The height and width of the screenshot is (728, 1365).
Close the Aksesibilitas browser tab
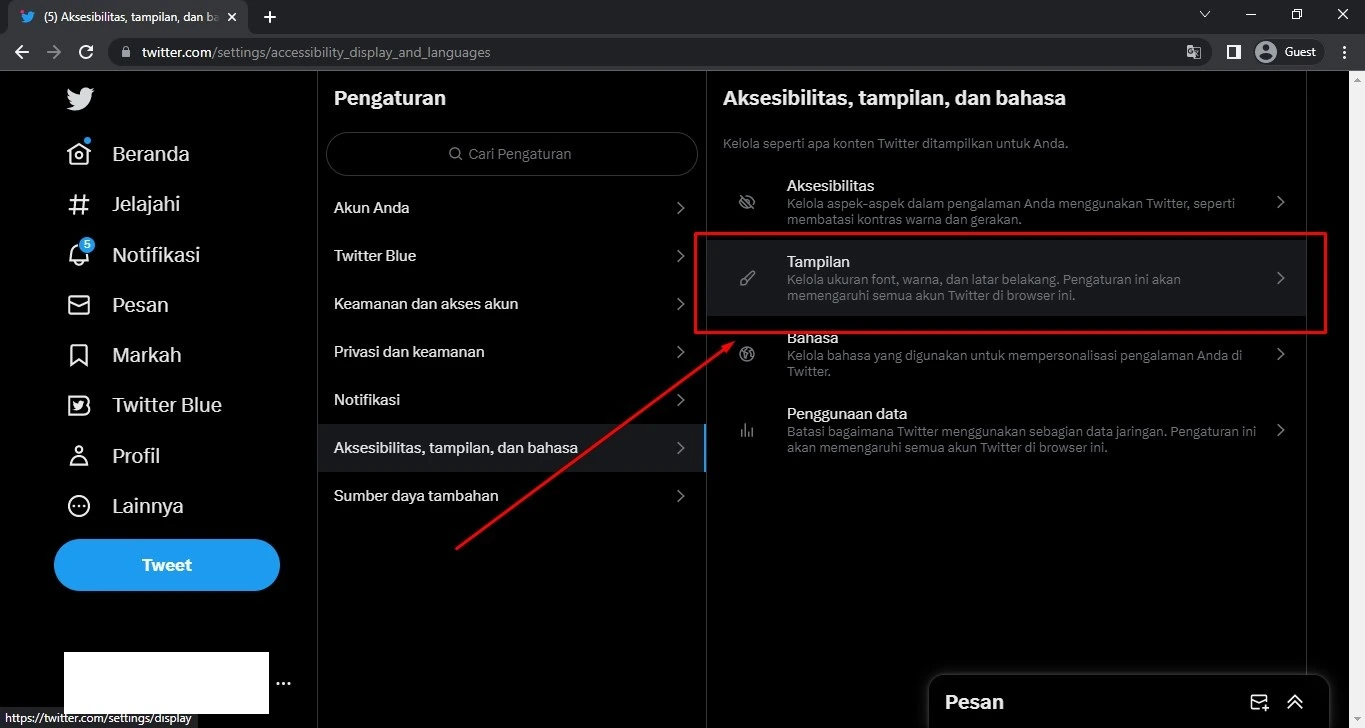click(233, 17)
